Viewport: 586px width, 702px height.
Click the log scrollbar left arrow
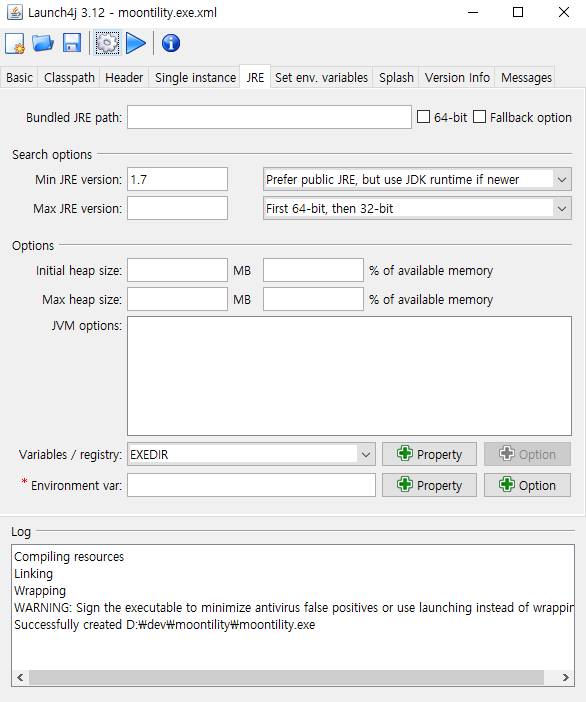pos(20,677)
